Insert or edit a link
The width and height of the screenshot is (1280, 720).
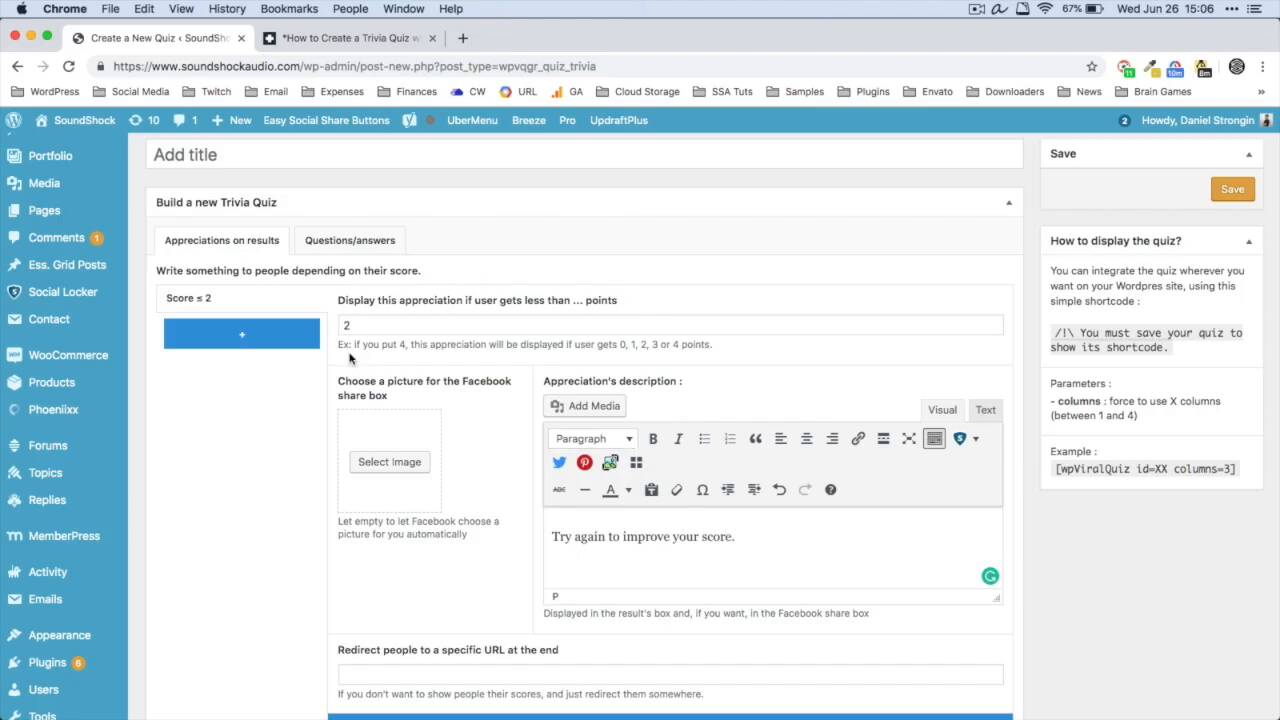(858, 439)
